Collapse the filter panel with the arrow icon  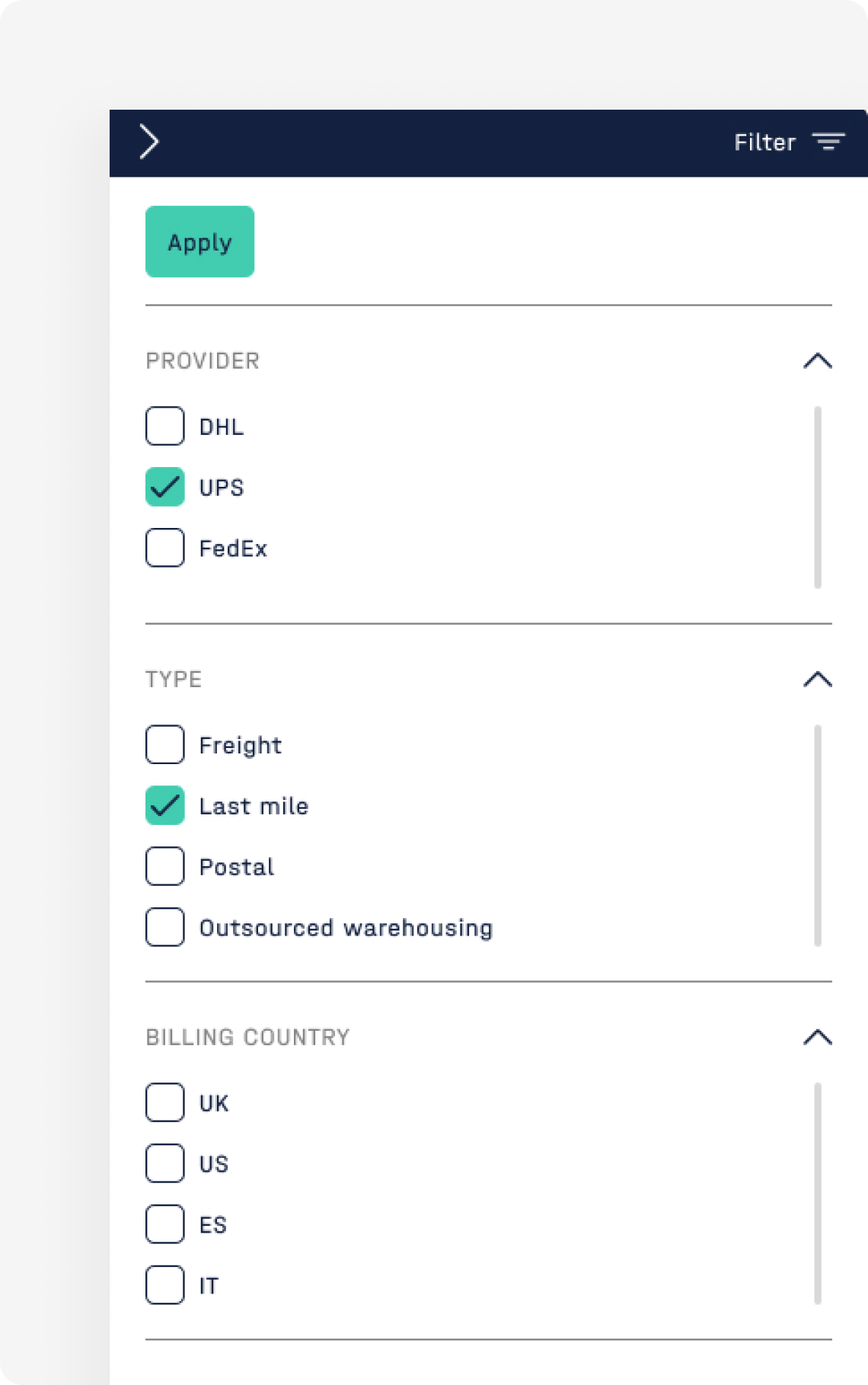coord(149,142)
